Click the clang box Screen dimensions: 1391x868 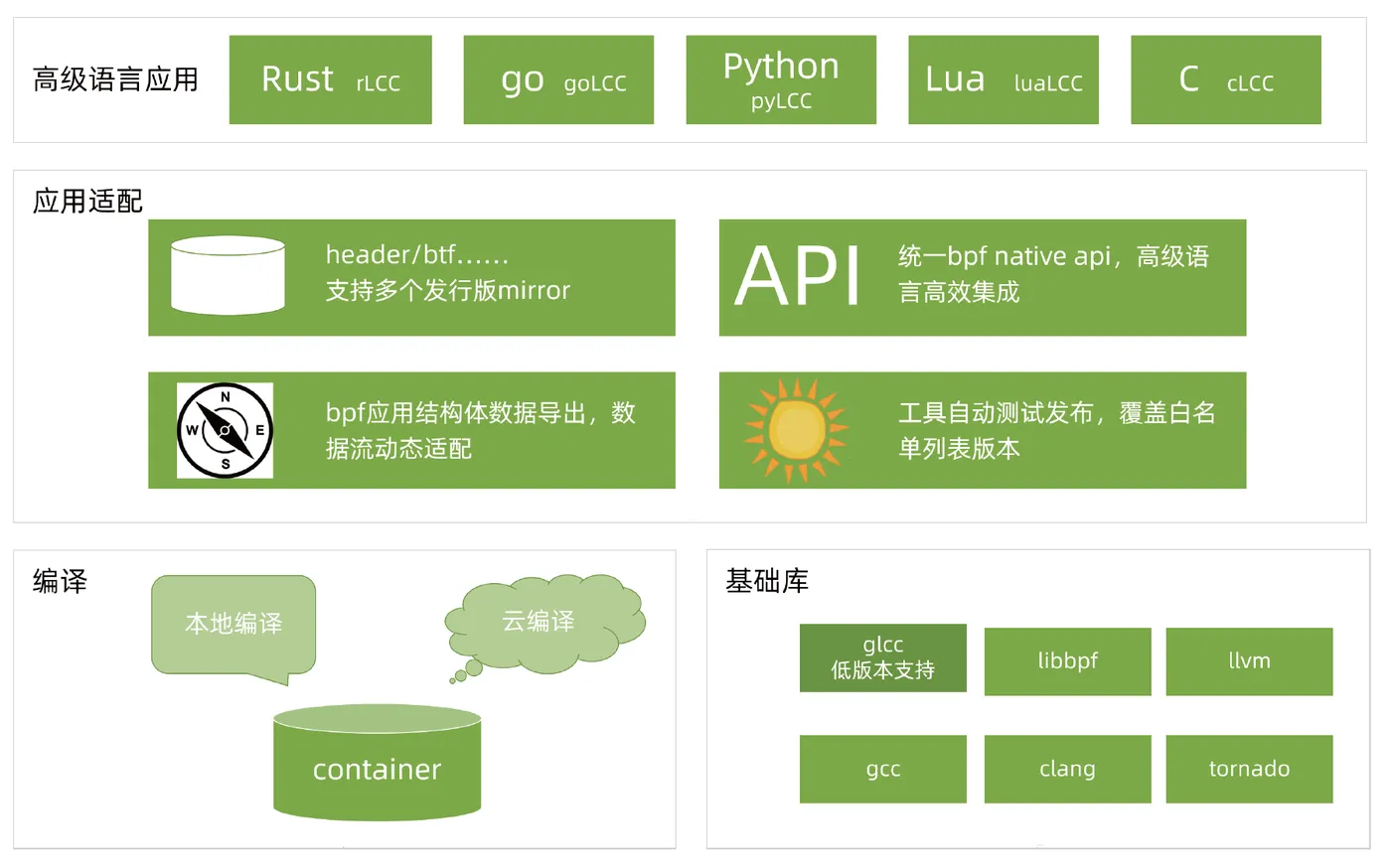(x=1068, y=769)
